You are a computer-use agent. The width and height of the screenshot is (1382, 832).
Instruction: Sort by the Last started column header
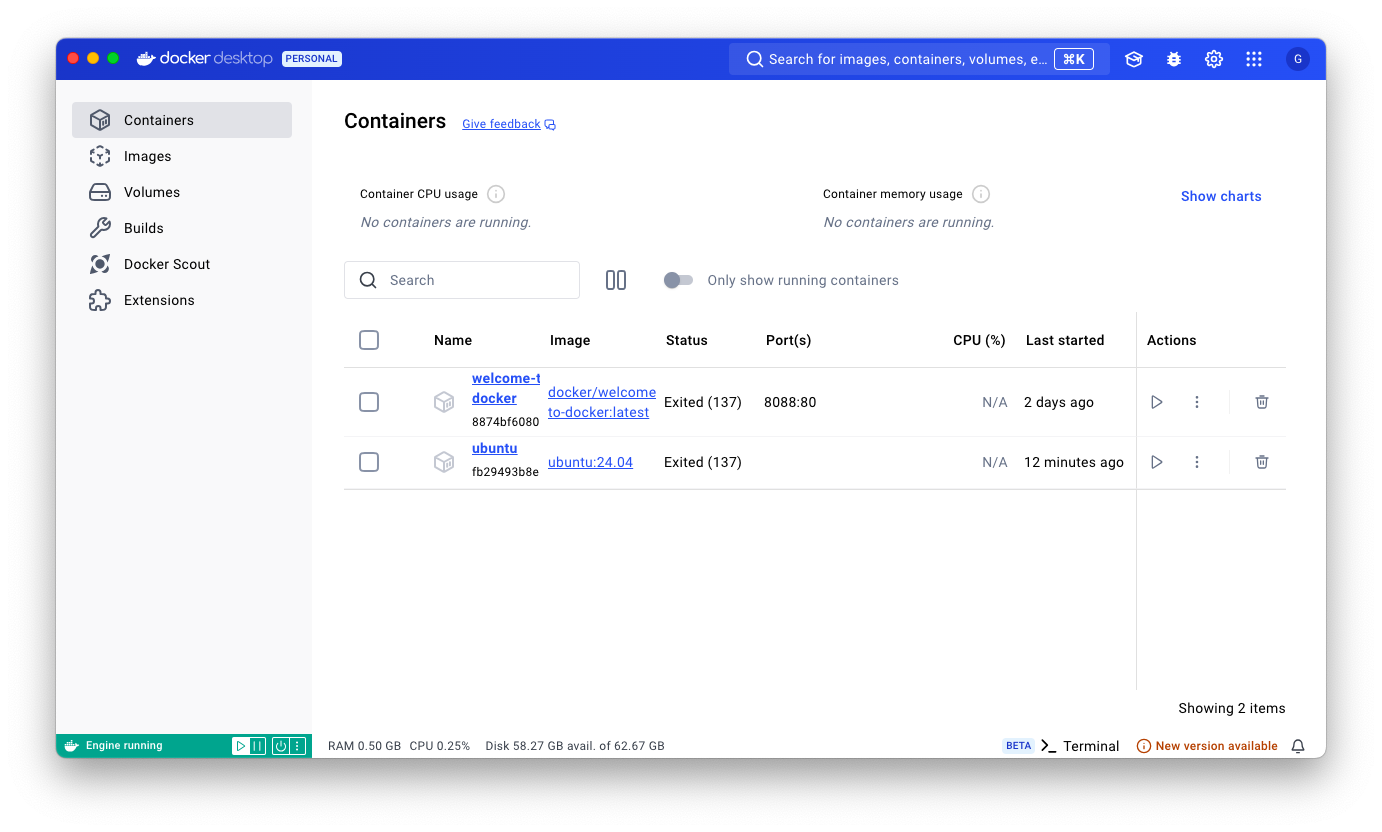pos(1065,340)
